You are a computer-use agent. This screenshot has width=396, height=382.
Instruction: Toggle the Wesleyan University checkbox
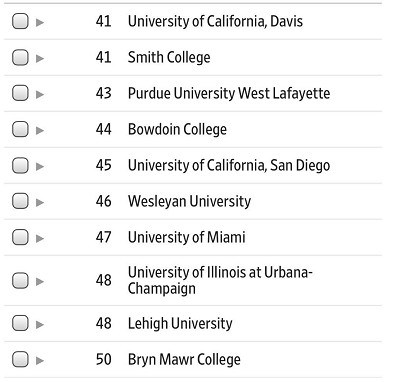(20, 201)
